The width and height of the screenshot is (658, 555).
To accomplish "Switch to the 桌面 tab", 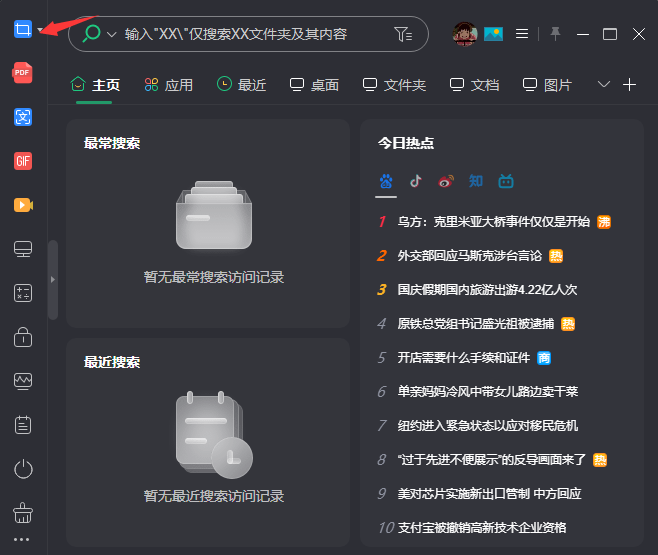I will click(x=314, y=85).
